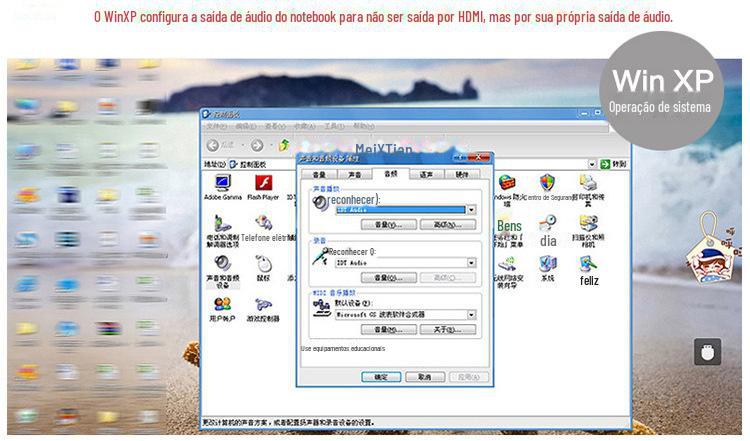The height and width of the screenshot is (441, 750).
Task: Click the MIDI playback Volume button
Action: (388, 330)
